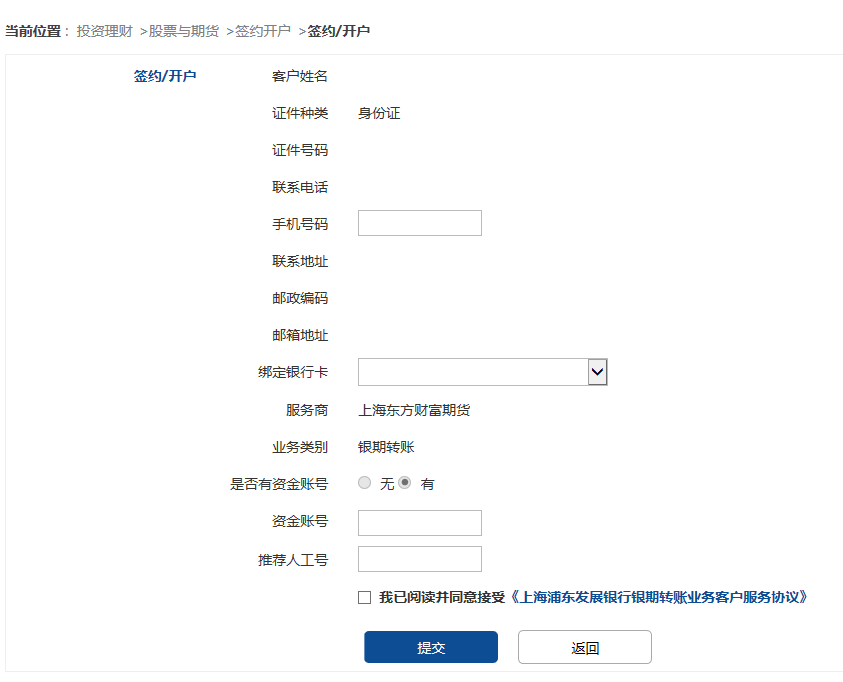Go to 股票与期货 in breadcrumb

pos(184,31)
